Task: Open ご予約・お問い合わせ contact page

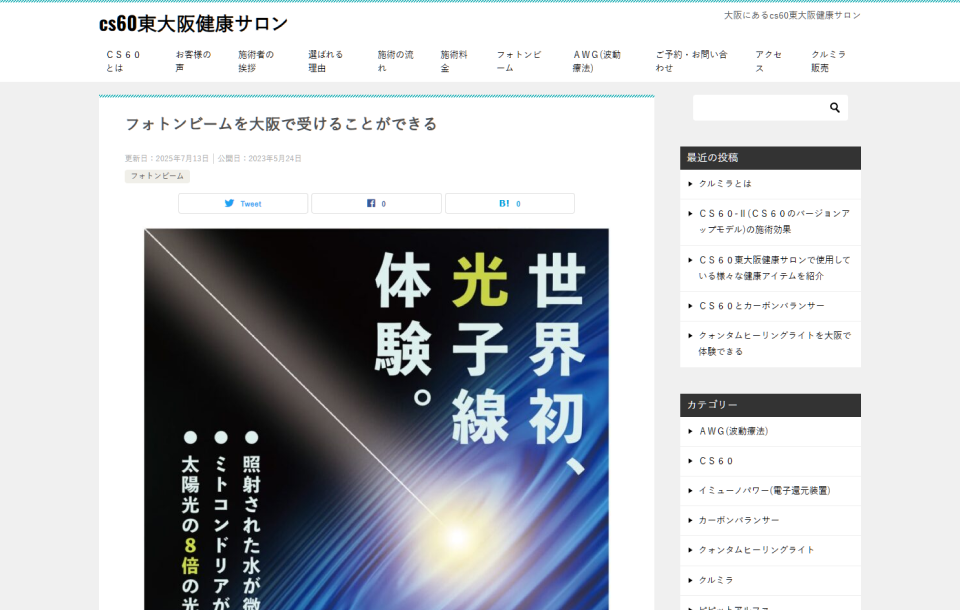Action: [x=691, y=61]
